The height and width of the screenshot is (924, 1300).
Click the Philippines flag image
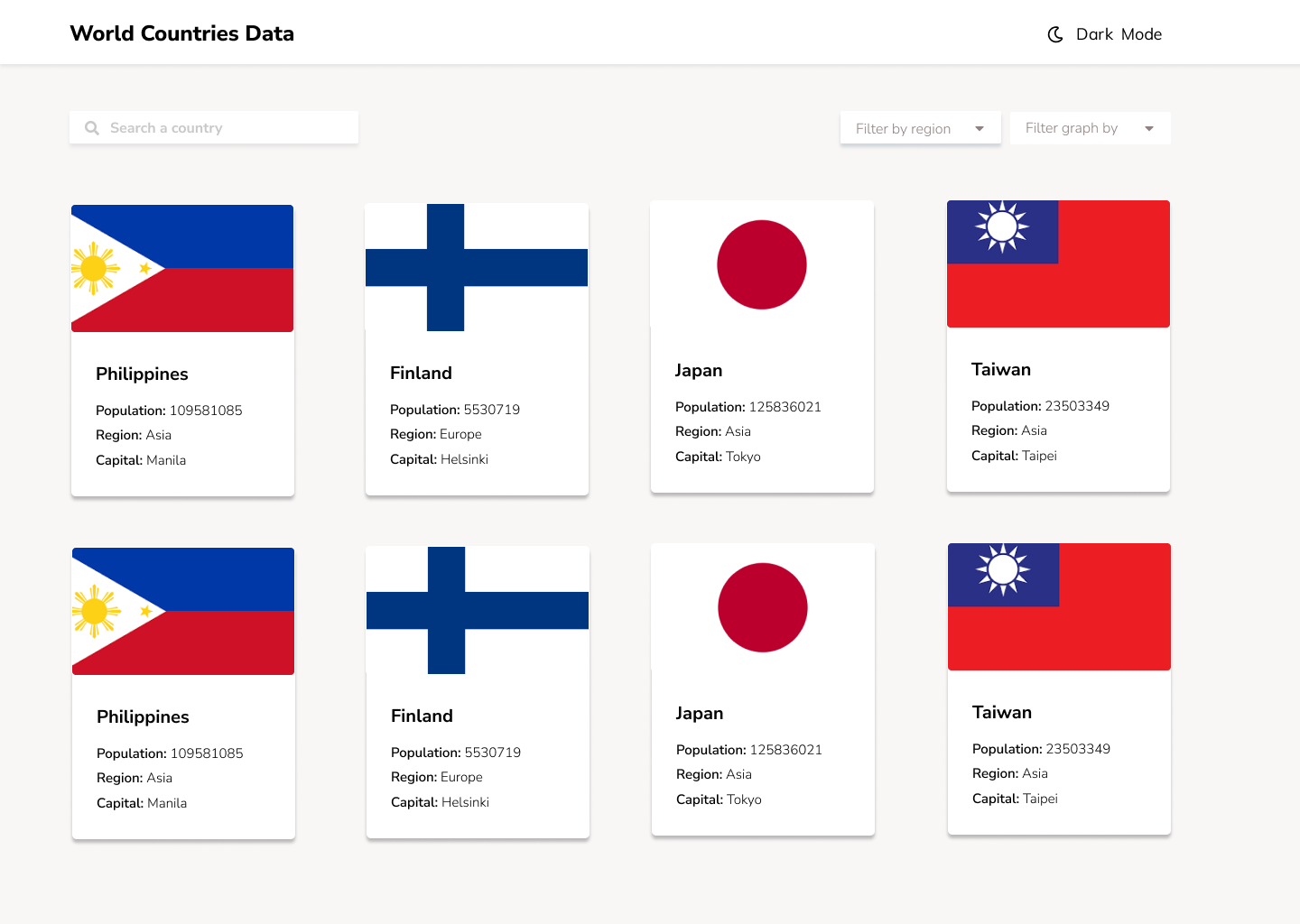pos(182,267)
